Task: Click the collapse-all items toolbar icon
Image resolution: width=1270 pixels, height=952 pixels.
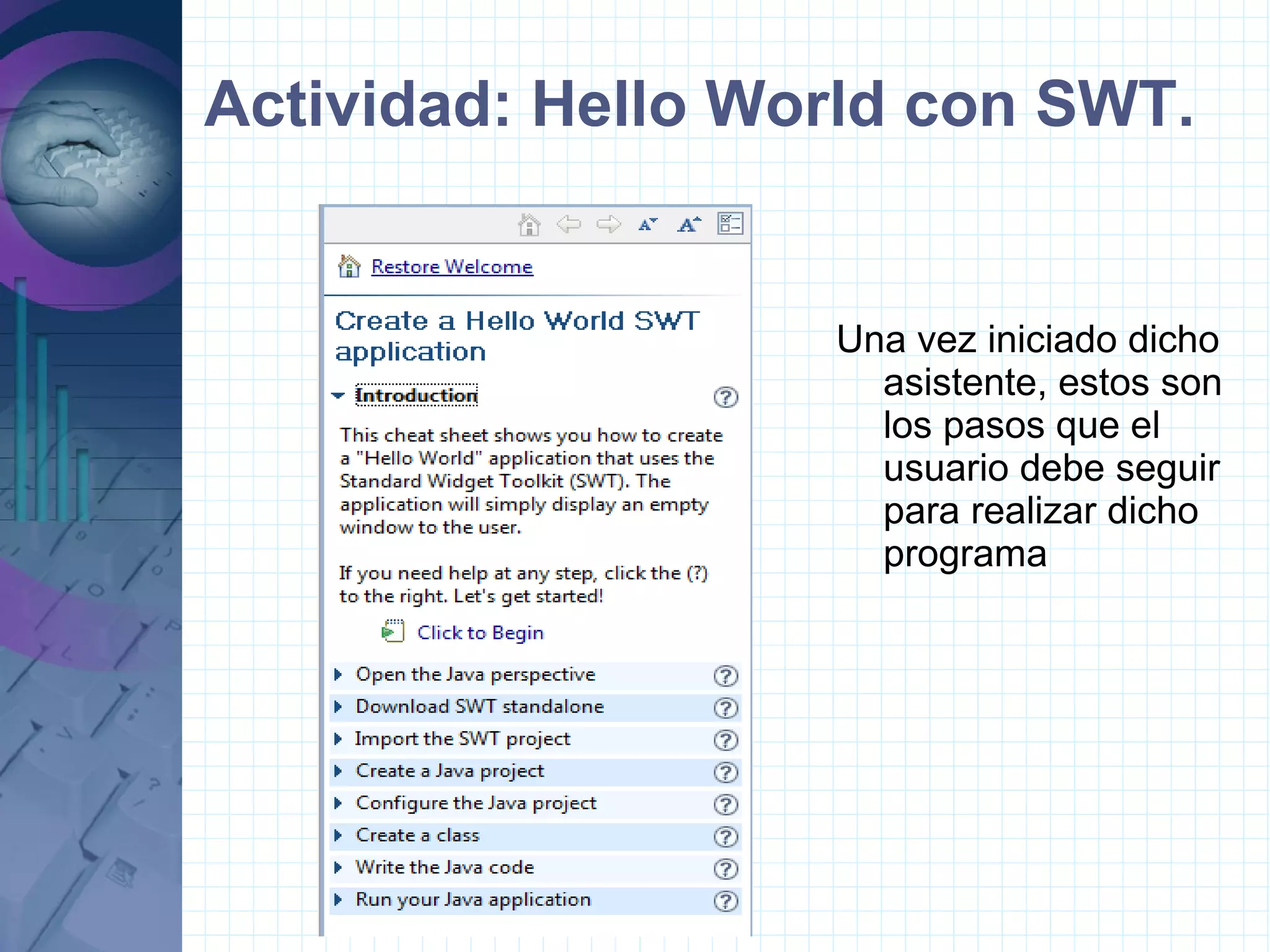Action: (x=730, y=224)
